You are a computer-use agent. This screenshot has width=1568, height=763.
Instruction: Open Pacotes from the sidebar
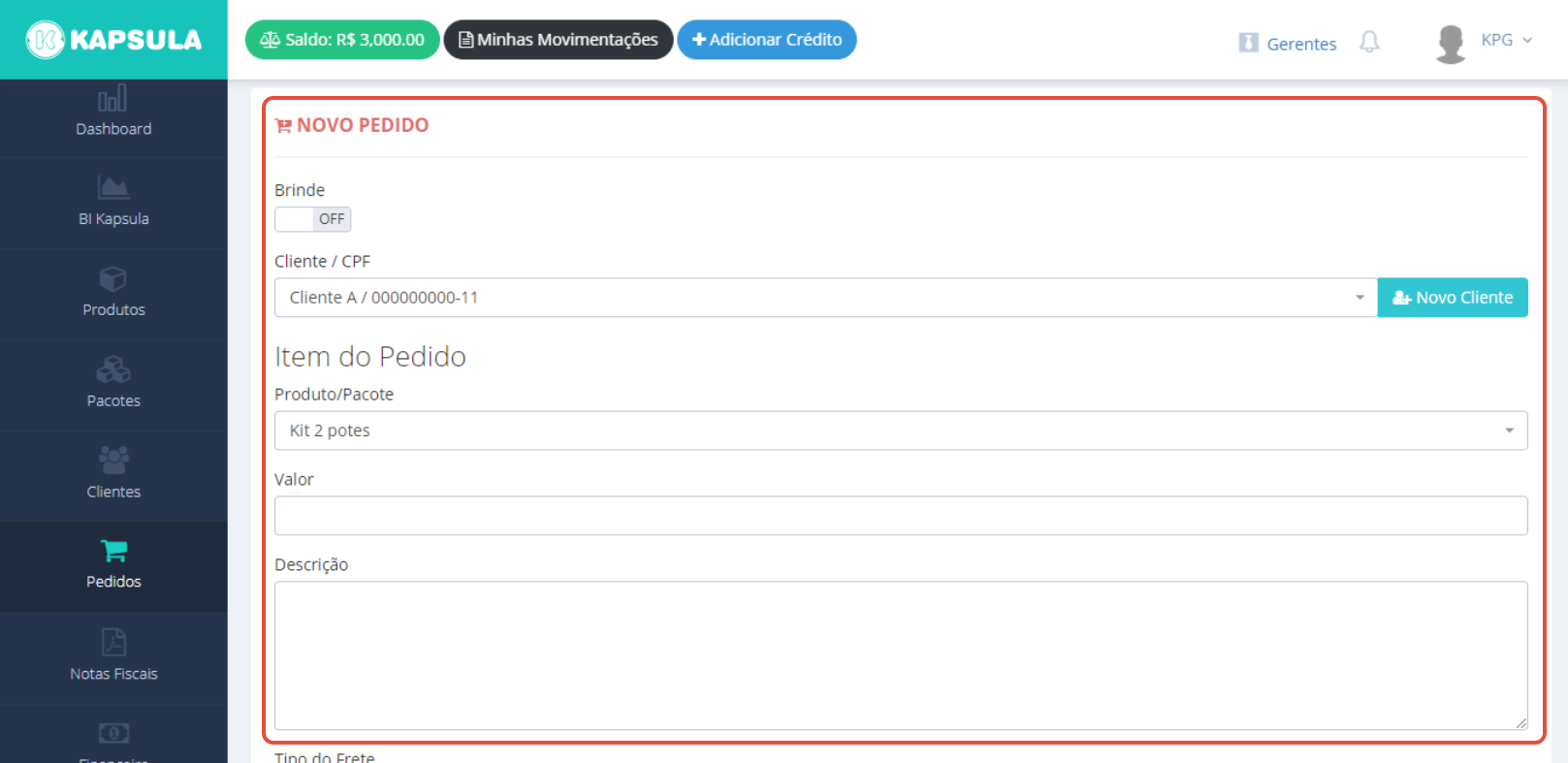(113, 386)
